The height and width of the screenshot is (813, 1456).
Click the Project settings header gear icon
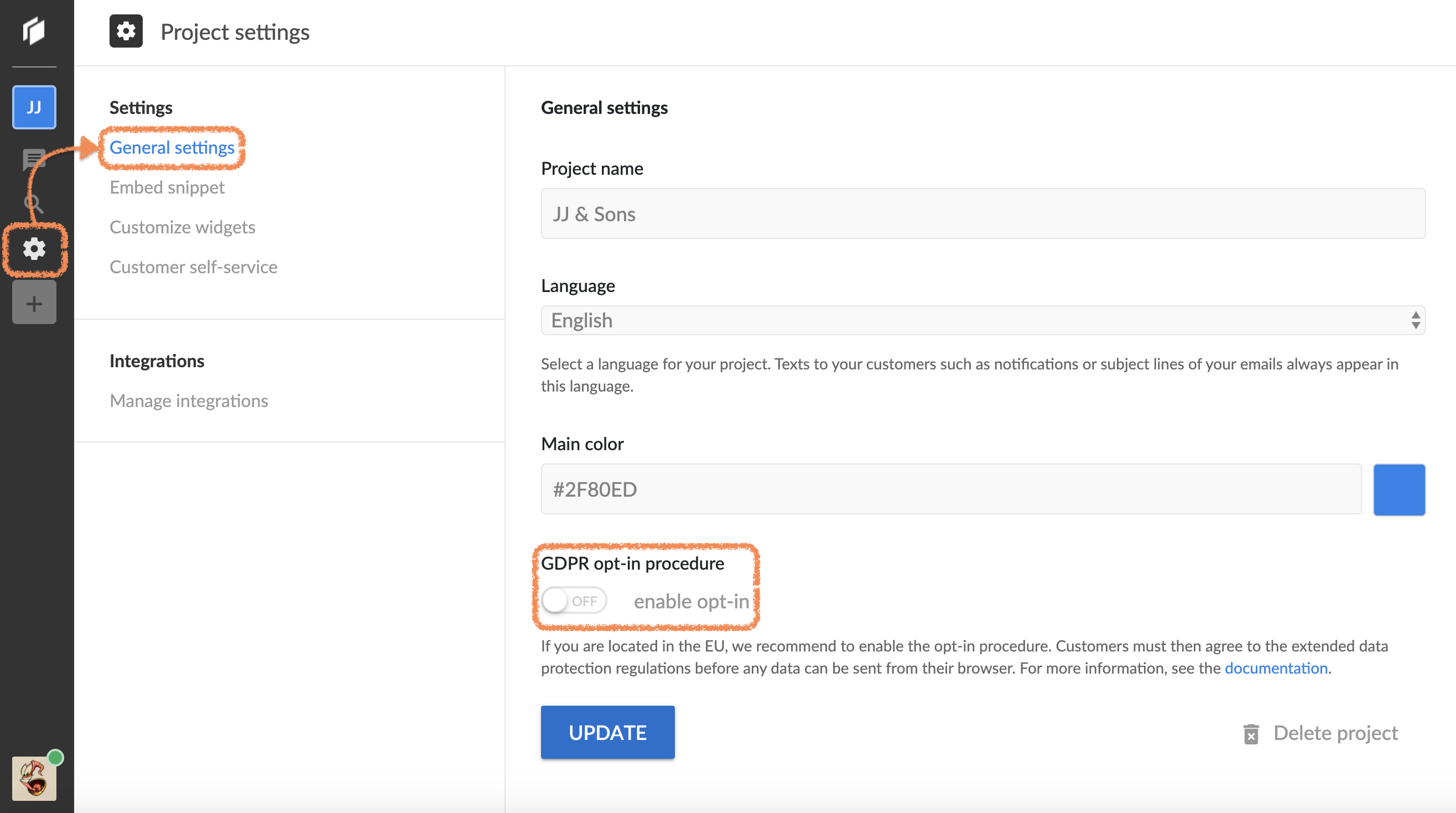126,31
